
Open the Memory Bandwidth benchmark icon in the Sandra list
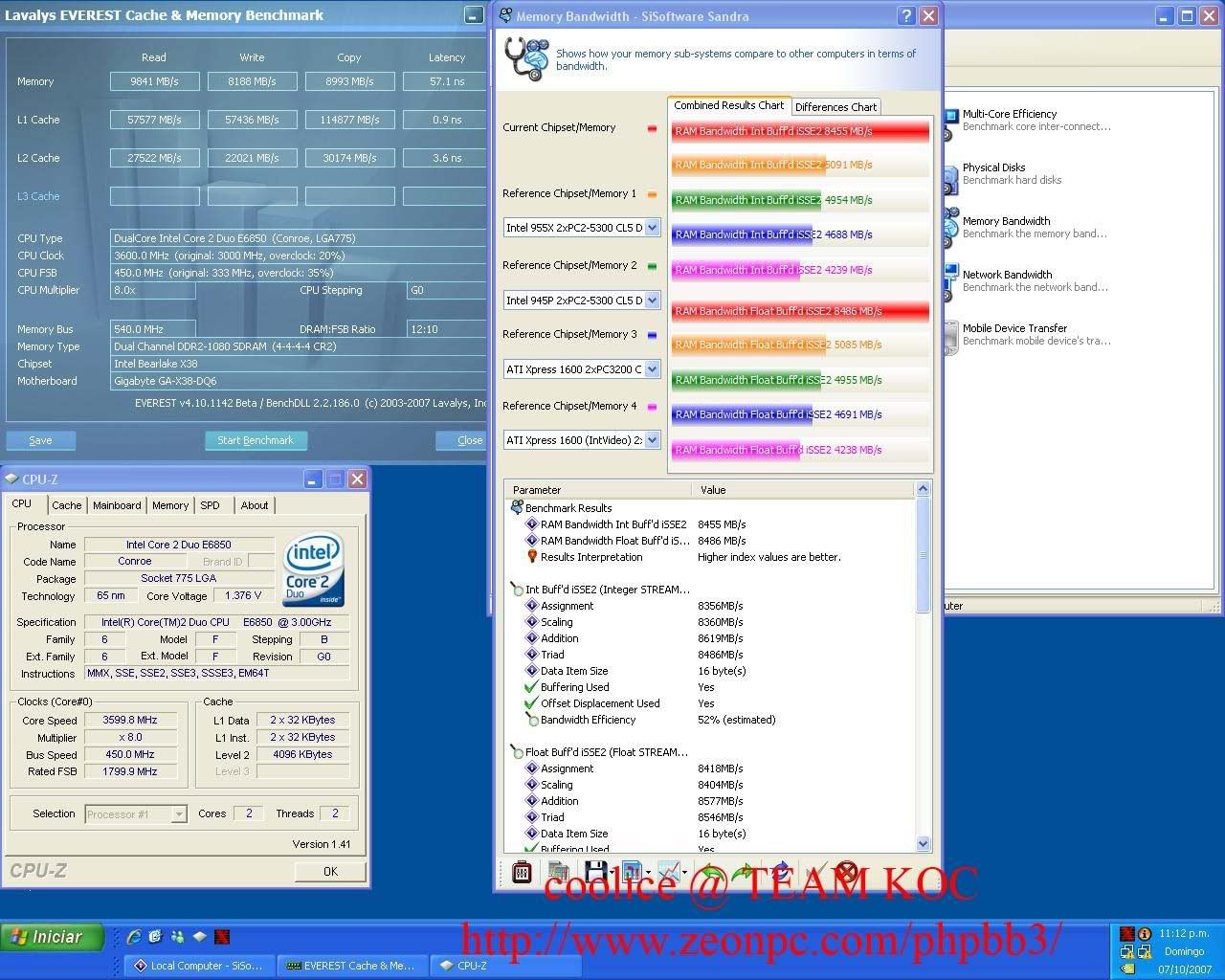950,228
